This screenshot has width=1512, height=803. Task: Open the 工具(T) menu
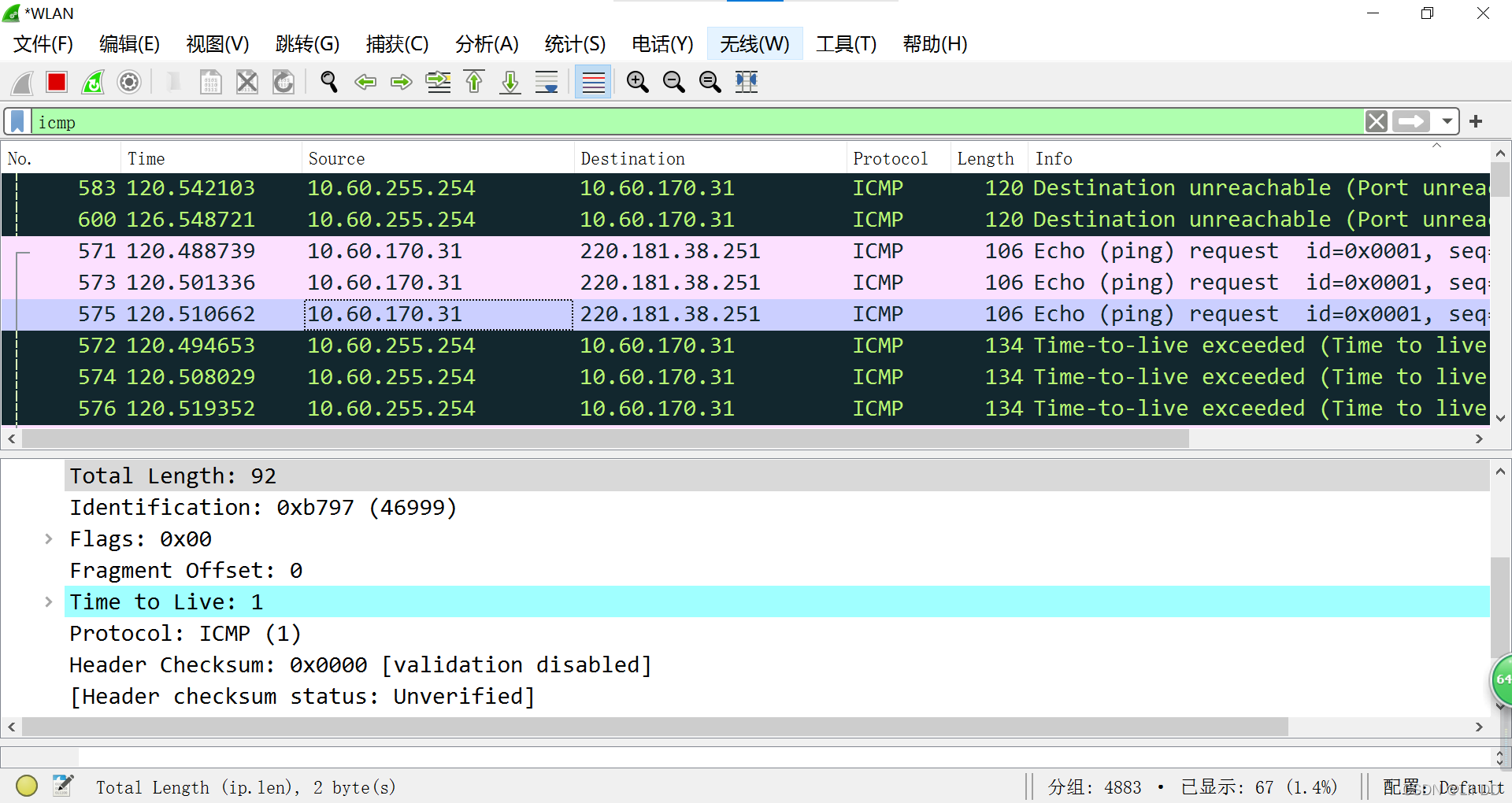846,44
